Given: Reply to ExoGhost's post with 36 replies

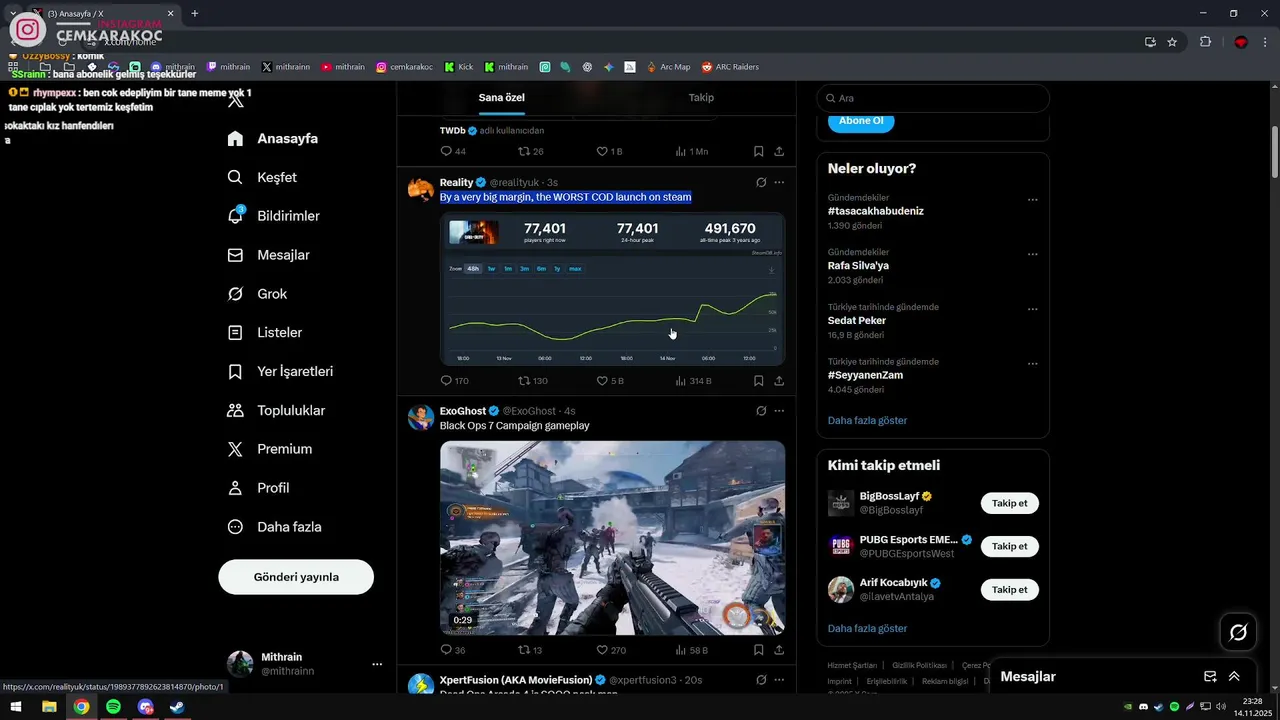Looking at the screenshot, I should coord(453,650).
